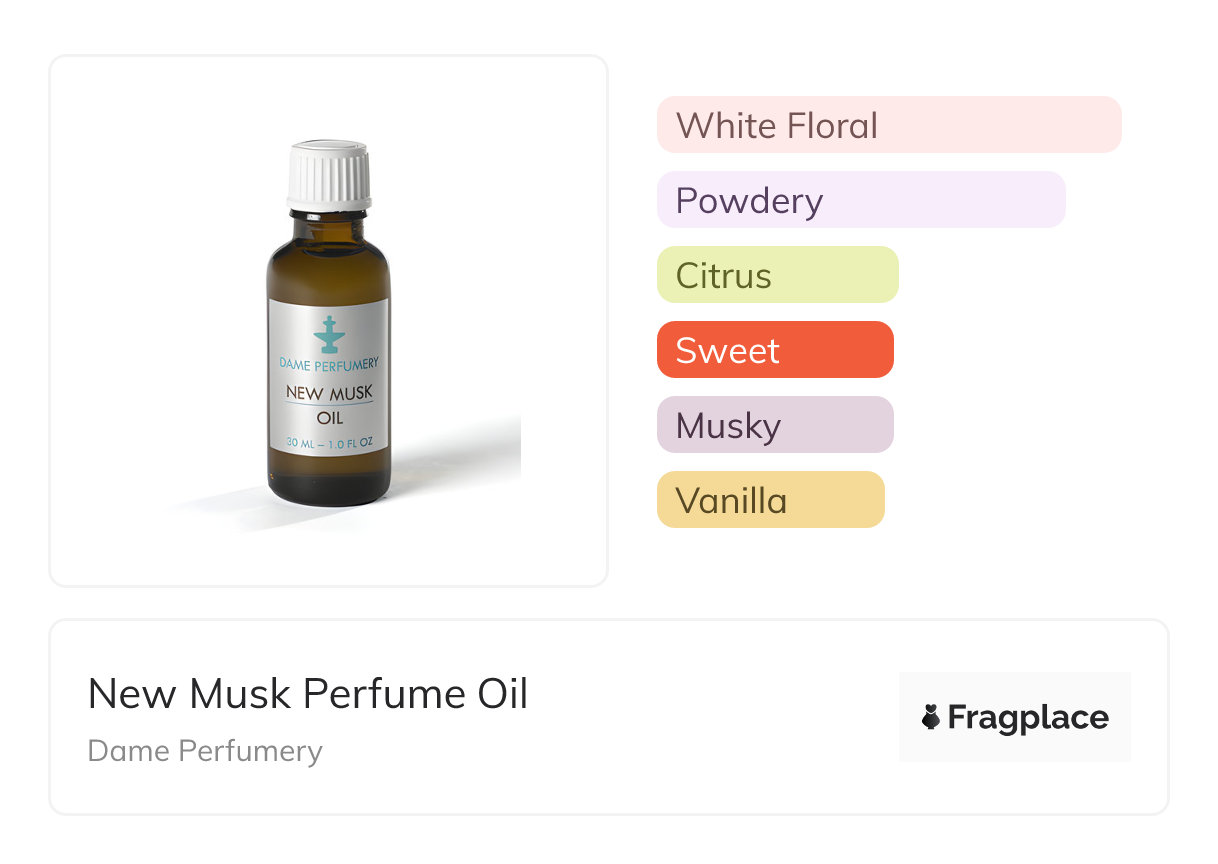
Task: Click the Fragplace wordmark text
Action: (1028, 718)
